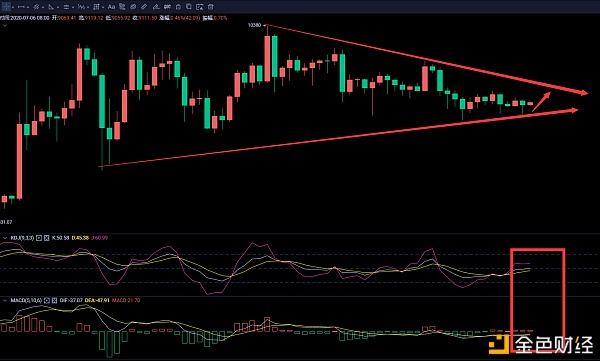Select the parallel channel drawing tool
The width and height of the screenshot is (600, 361).
point(36,7)
